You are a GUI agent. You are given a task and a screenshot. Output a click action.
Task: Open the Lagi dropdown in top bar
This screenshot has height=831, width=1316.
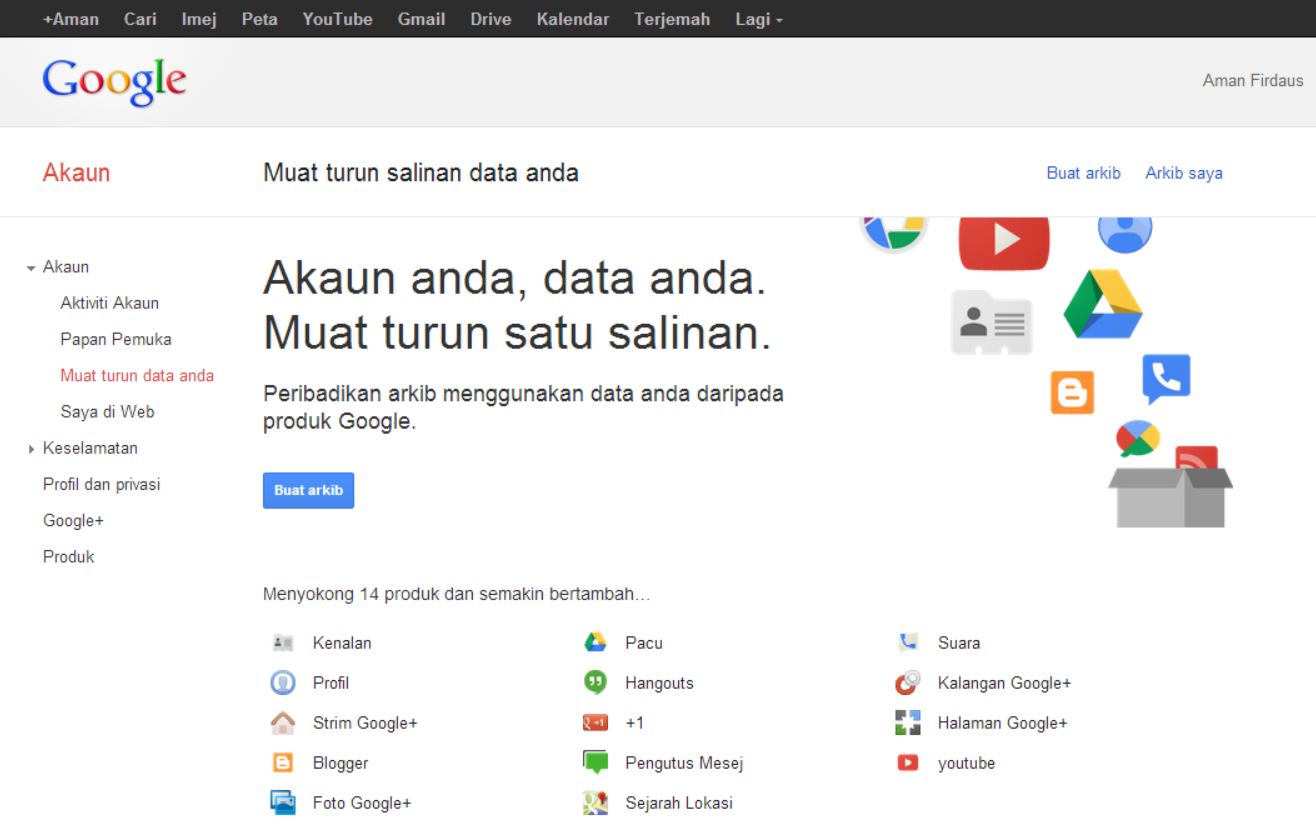759,19
